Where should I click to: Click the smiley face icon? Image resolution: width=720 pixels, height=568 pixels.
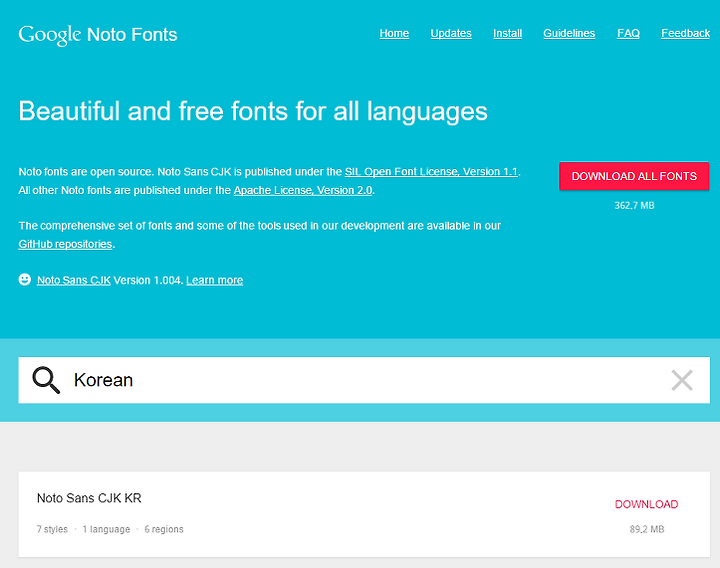tap(25, 279)
